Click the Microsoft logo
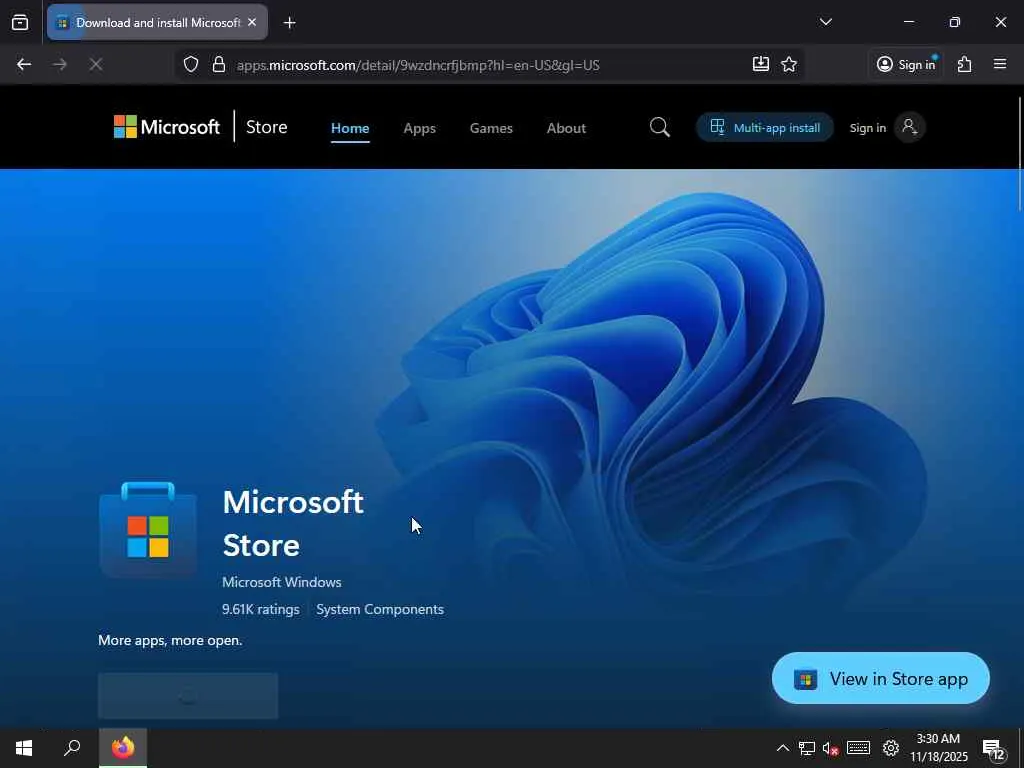Screen dimensions: 1024x768 (x=167, y=127)
